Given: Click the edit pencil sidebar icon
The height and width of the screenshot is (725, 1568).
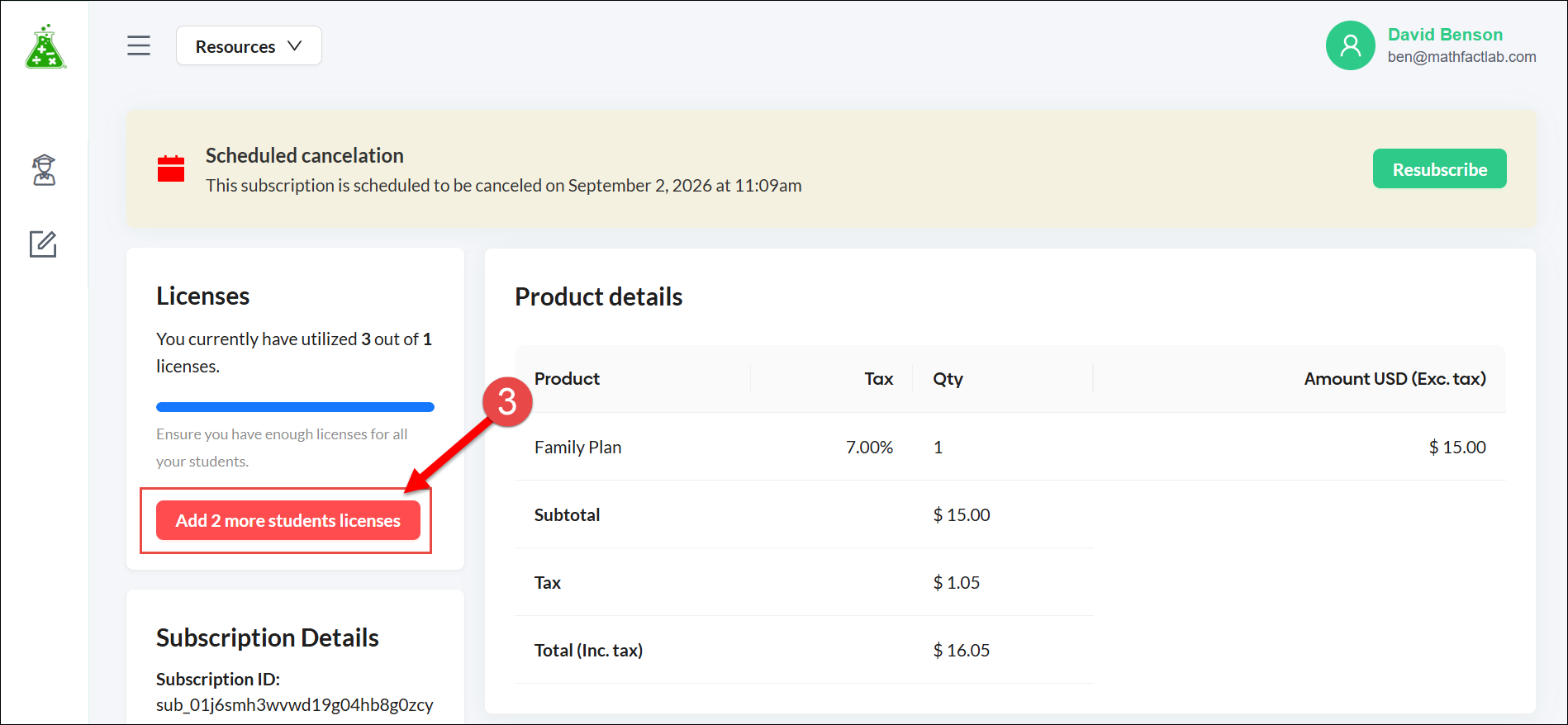Looking at the screenshot, I should pyautogui.click(x=43, y=244).
